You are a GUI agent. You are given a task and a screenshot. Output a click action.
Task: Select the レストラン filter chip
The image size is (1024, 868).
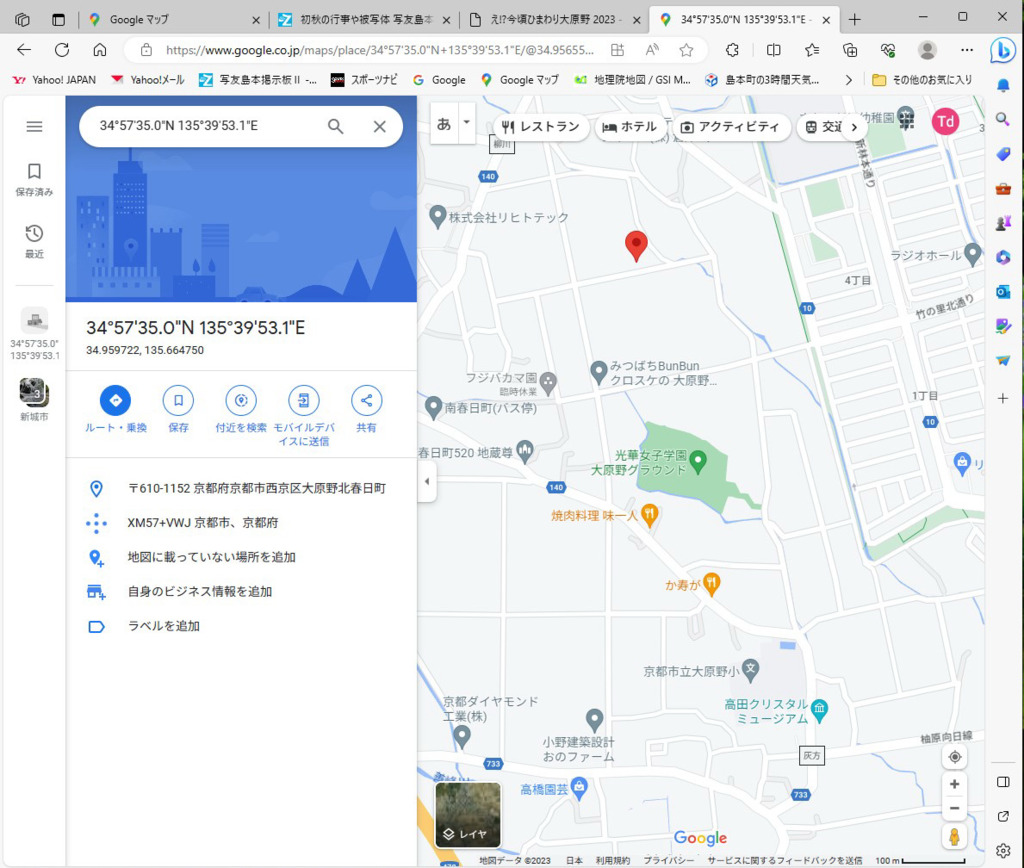(541, 127)
